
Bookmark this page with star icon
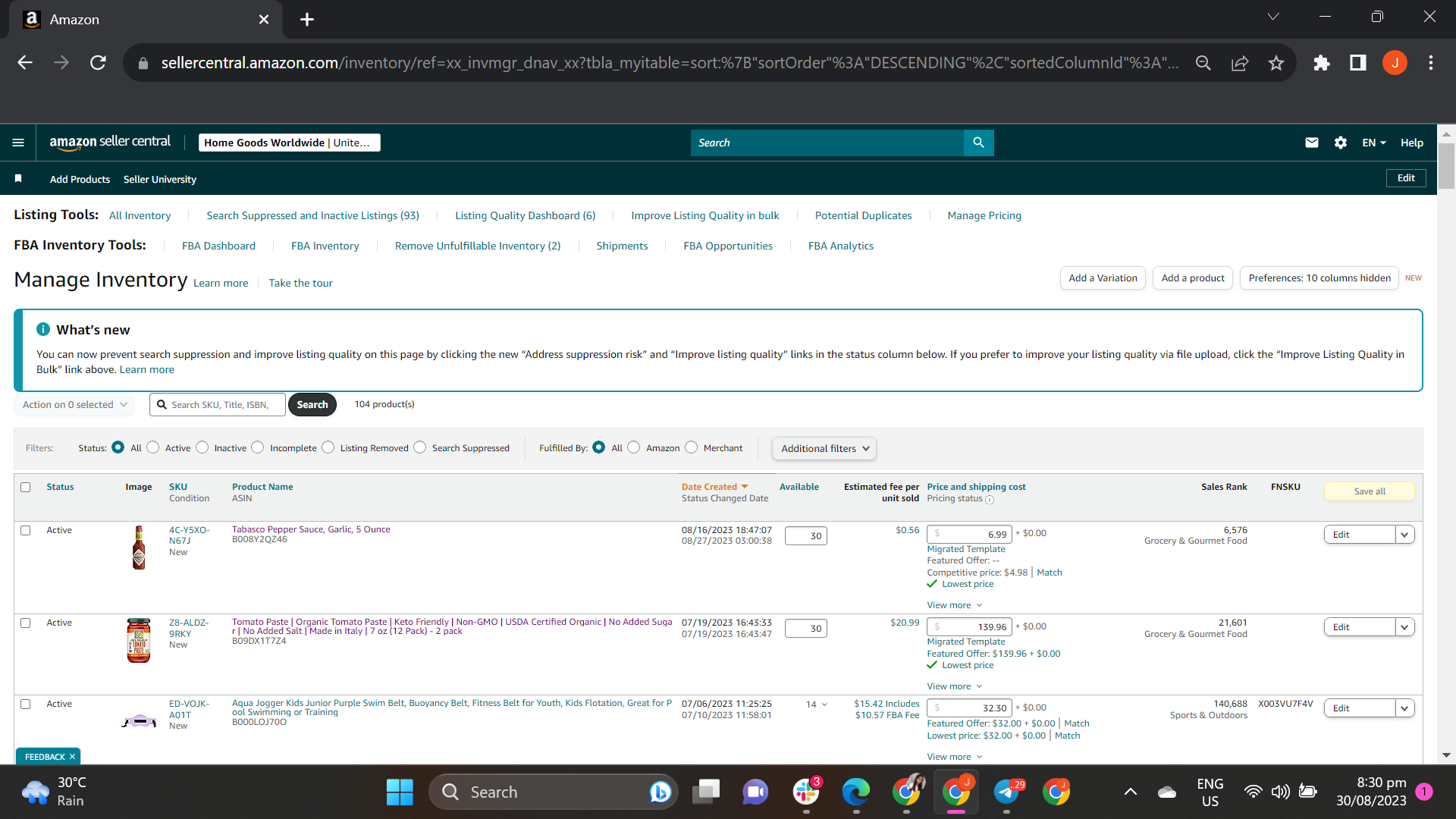(1276, 63)
